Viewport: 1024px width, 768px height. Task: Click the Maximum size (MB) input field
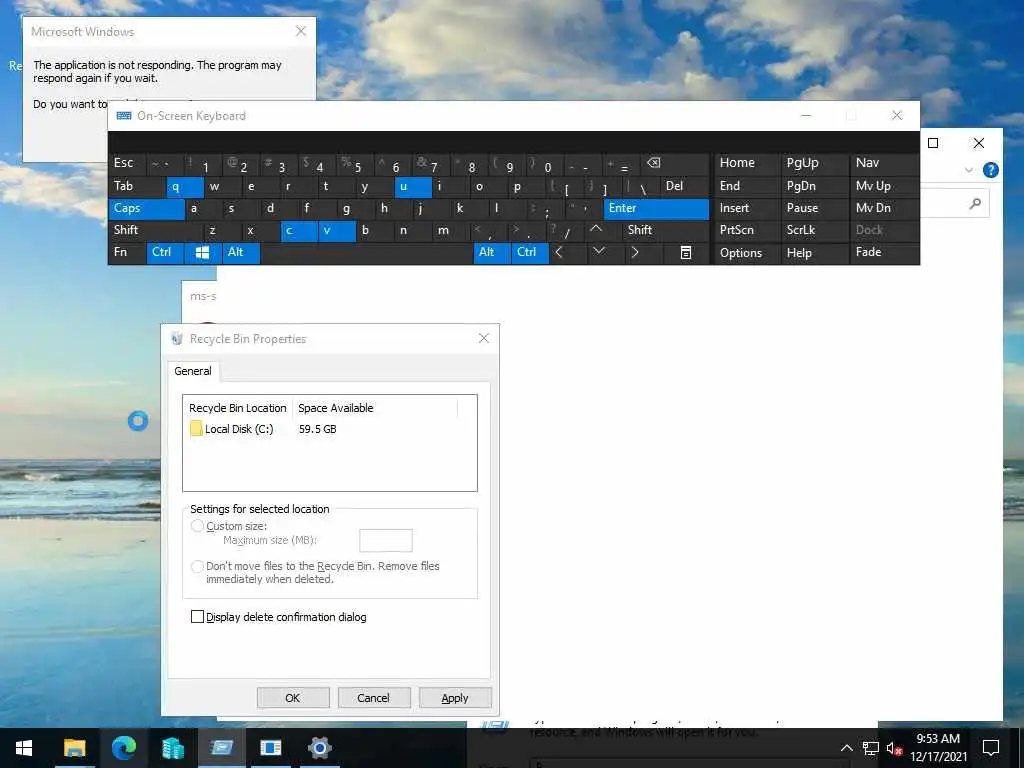point(385,541)
